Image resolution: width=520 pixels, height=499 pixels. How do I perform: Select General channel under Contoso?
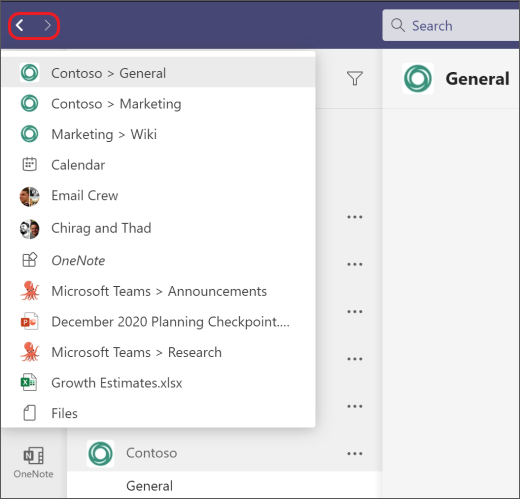[x=224, y=485]
